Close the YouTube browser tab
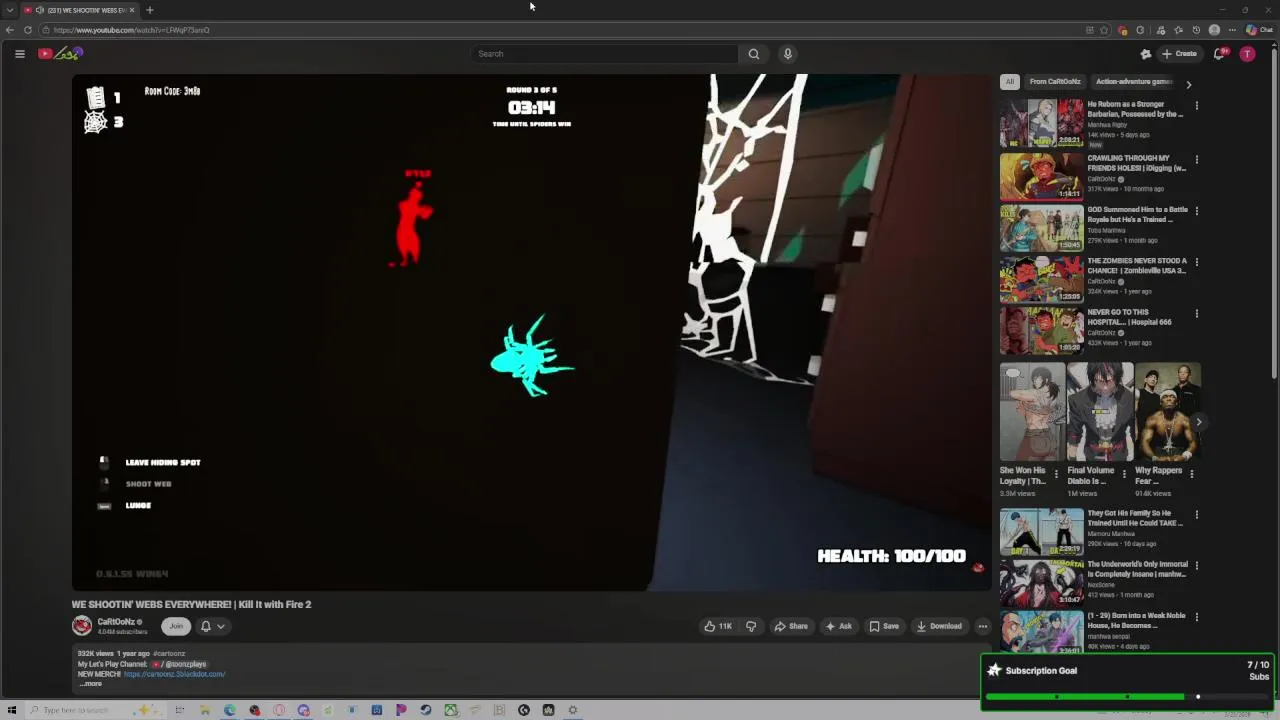 pos(134,10)
